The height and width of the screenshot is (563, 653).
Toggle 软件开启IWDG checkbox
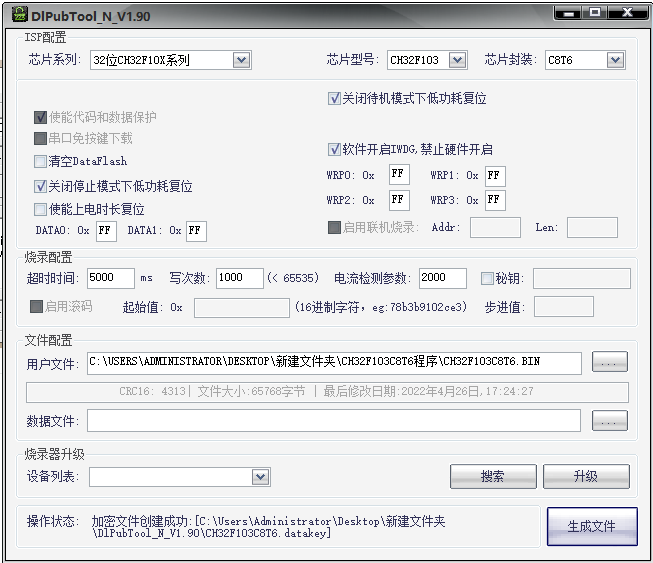(x=335, y=149)
